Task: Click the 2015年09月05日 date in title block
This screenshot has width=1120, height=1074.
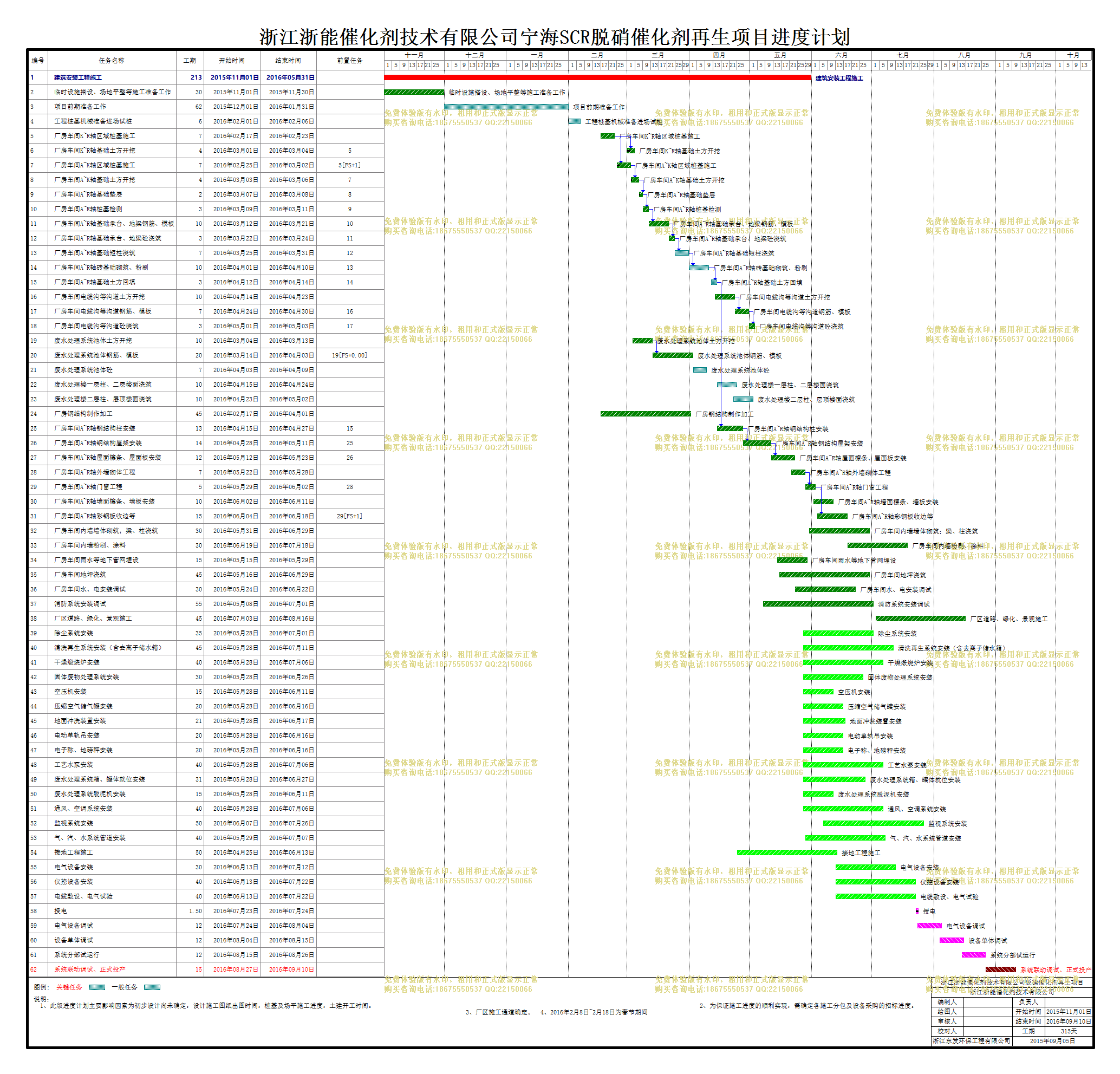Action: 1052,1041
